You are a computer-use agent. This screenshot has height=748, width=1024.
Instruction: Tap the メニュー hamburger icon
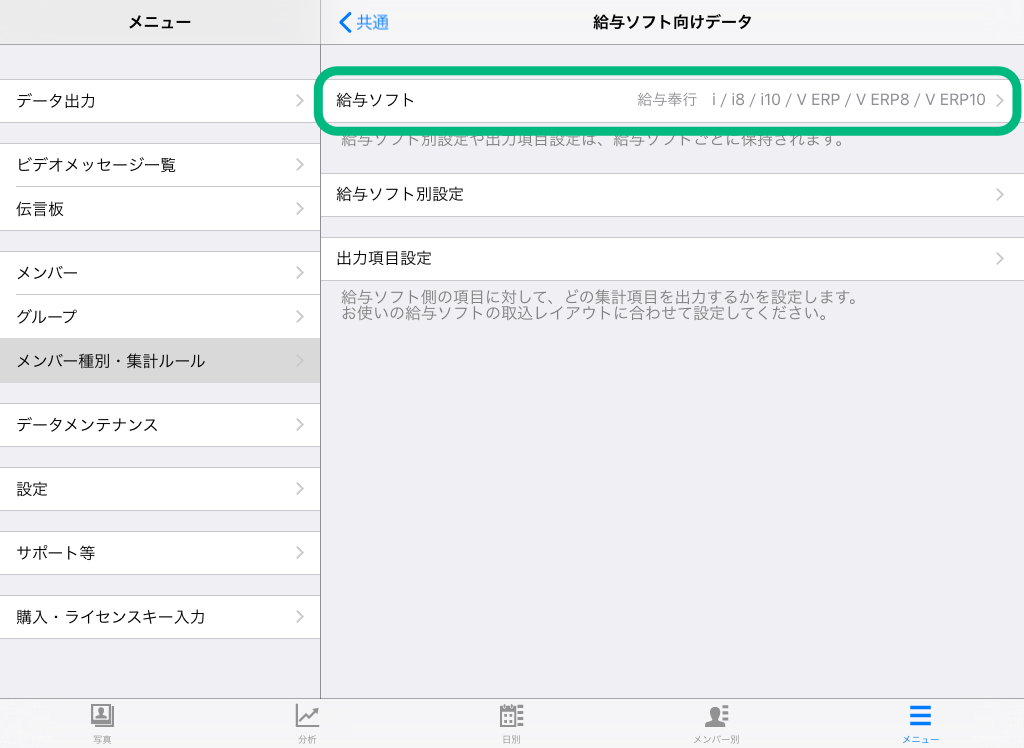click(920, 716)
